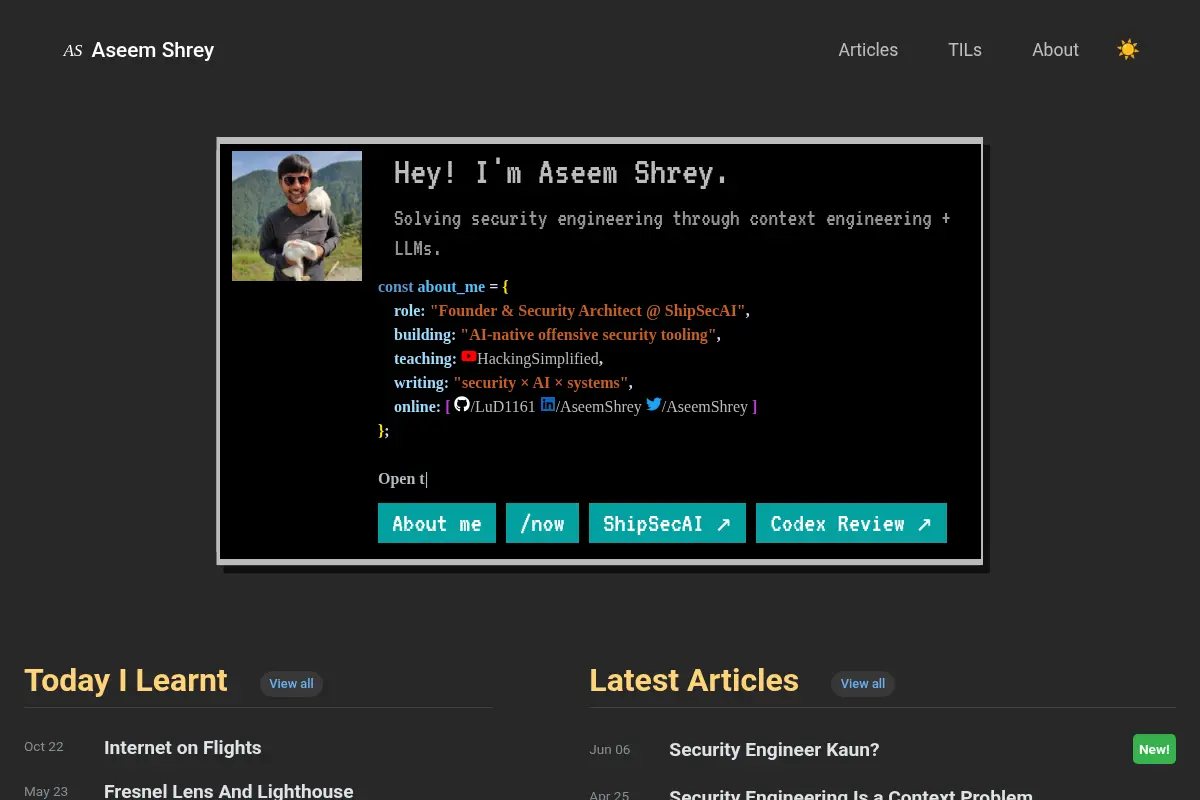Click the New! badge
This screenshot has height=800, width=1200.
(1154, 749)
